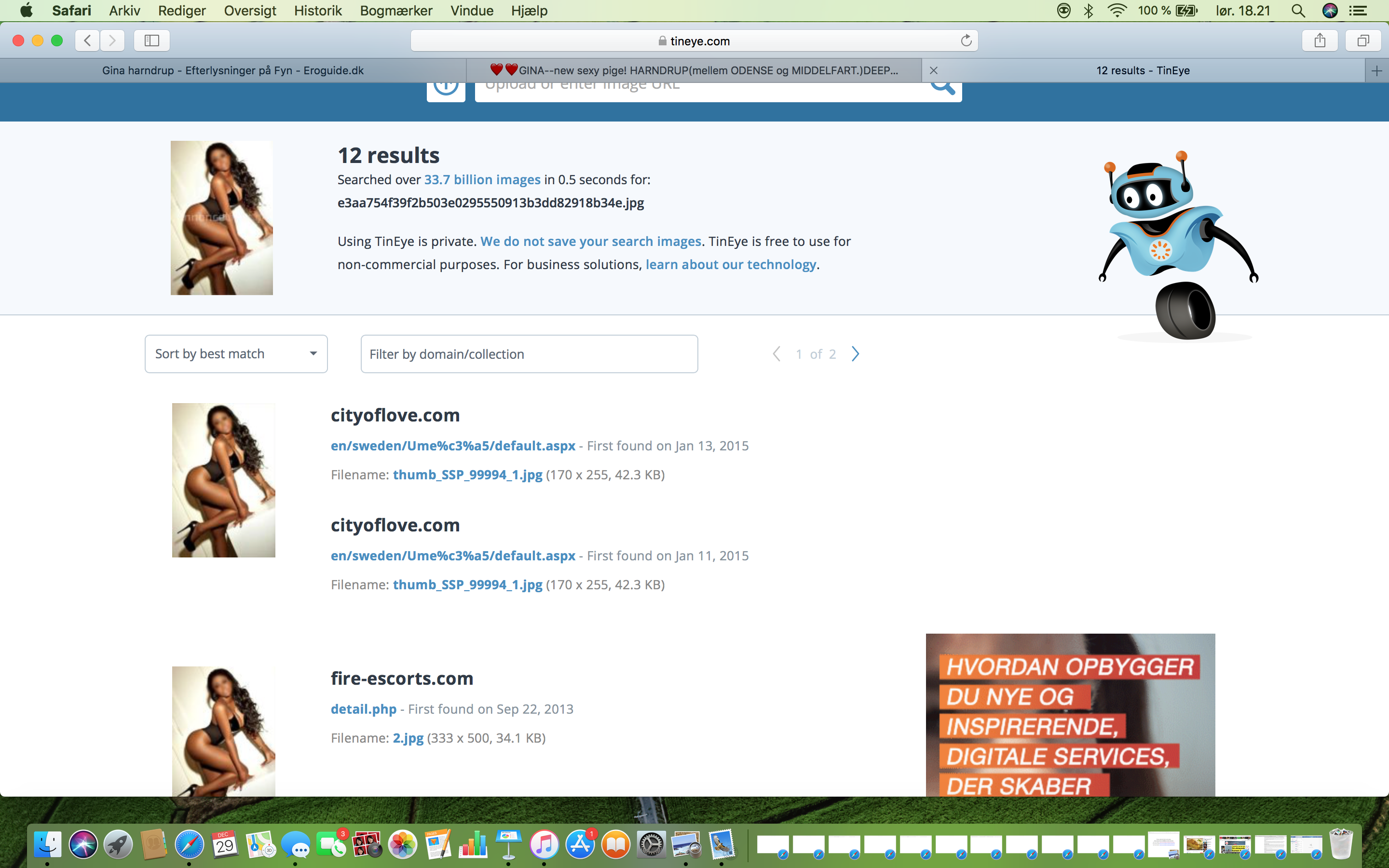Open the Jan 13, 2015 cityoflove default.aspx link
The height and width of the screenshot is (868, 1389).
click(453, 446)
